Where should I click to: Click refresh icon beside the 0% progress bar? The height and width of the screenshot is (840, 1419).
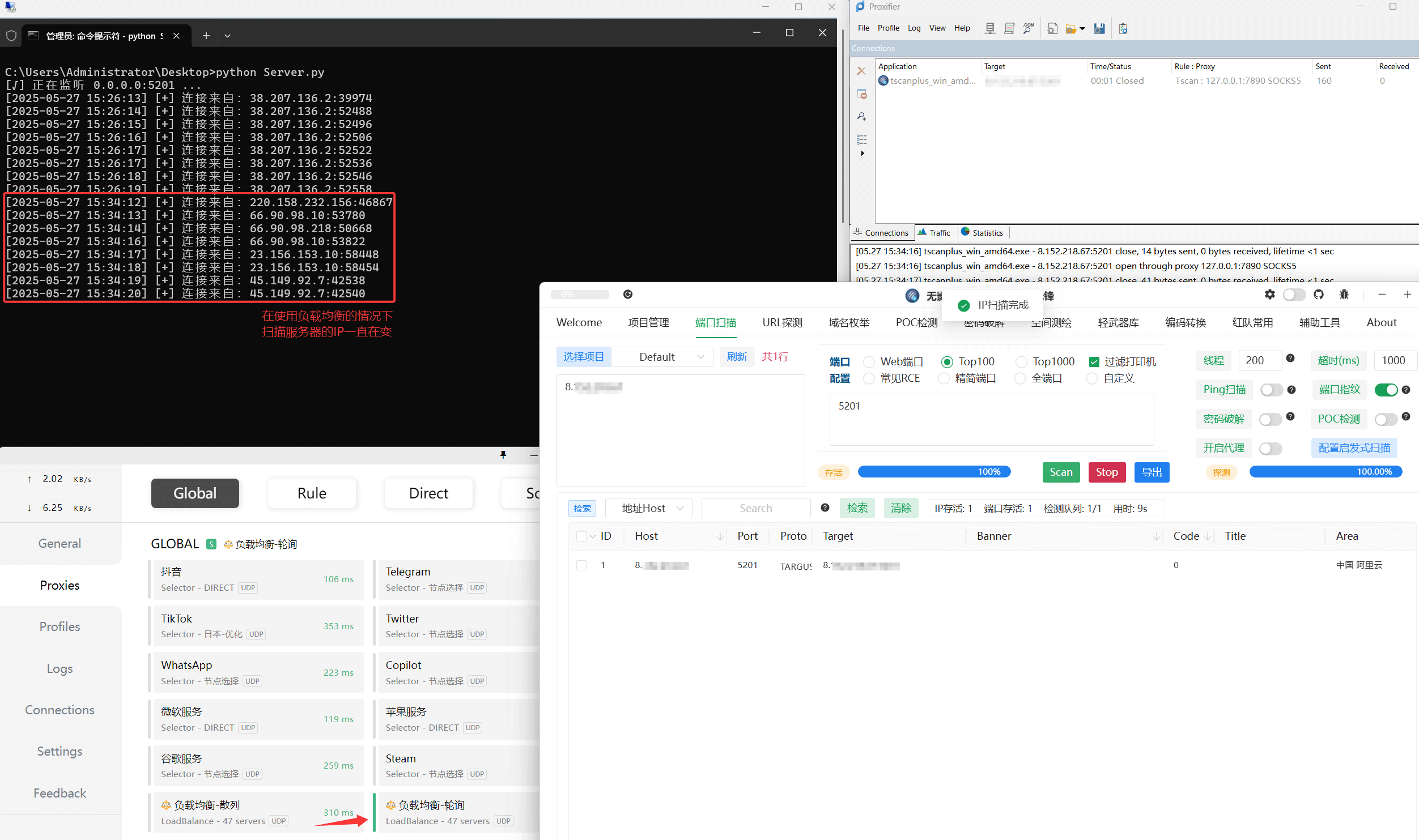[x=628, y=295]
